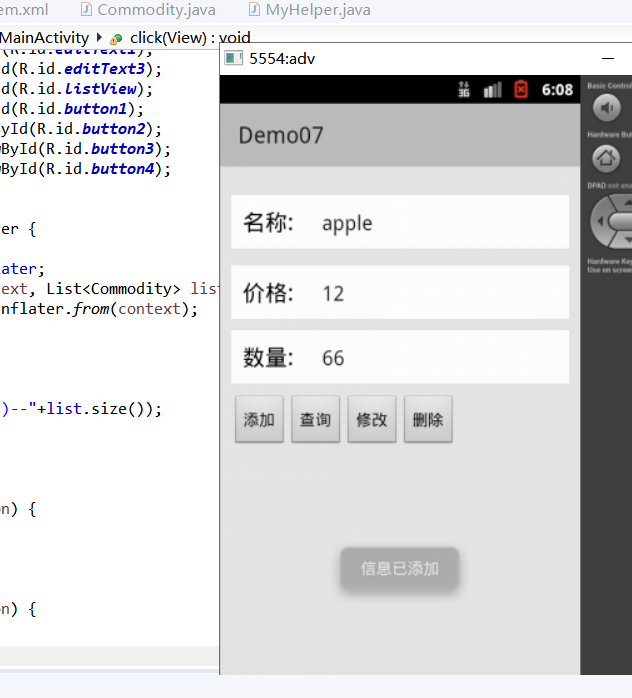Screen dimensions: 632x698
Task: Open the Commodity.java editor tab
Action: (148, 10)
